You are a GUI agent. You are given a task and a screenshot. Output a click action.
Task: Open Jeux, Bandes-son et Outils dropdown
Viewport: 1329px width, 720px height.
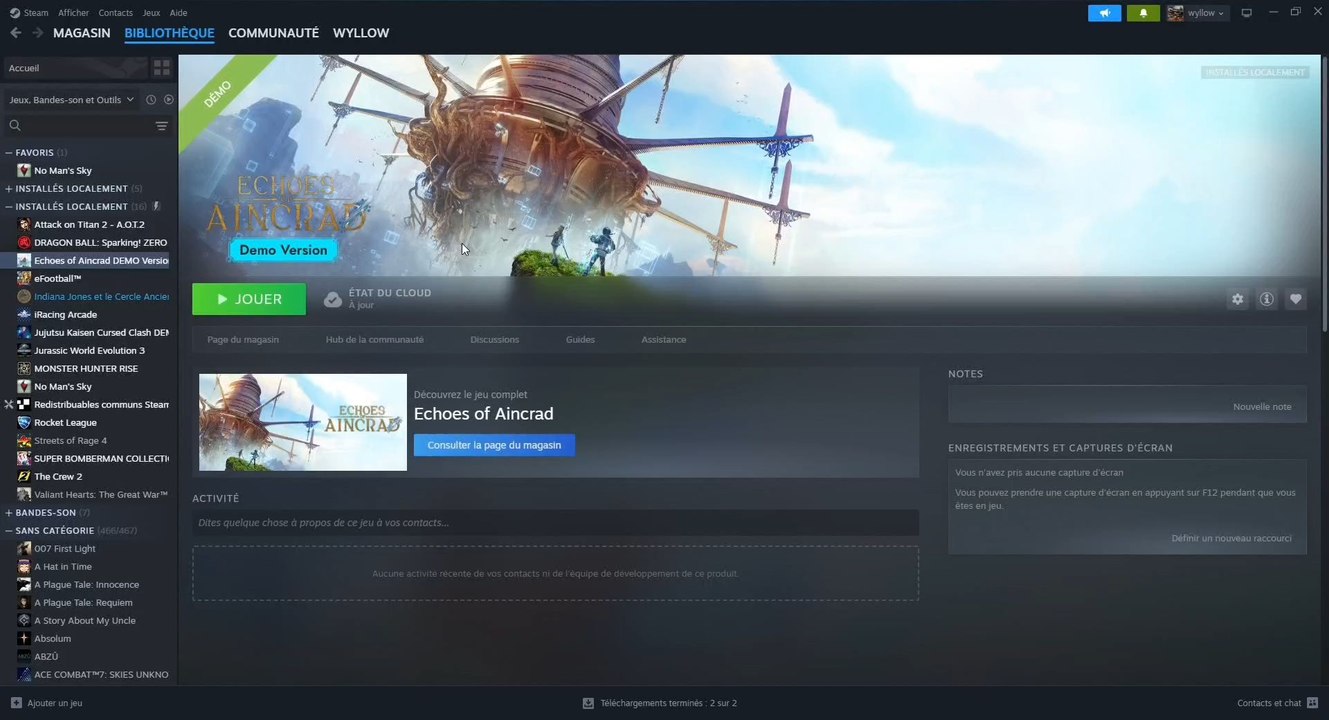click(71, 100)
